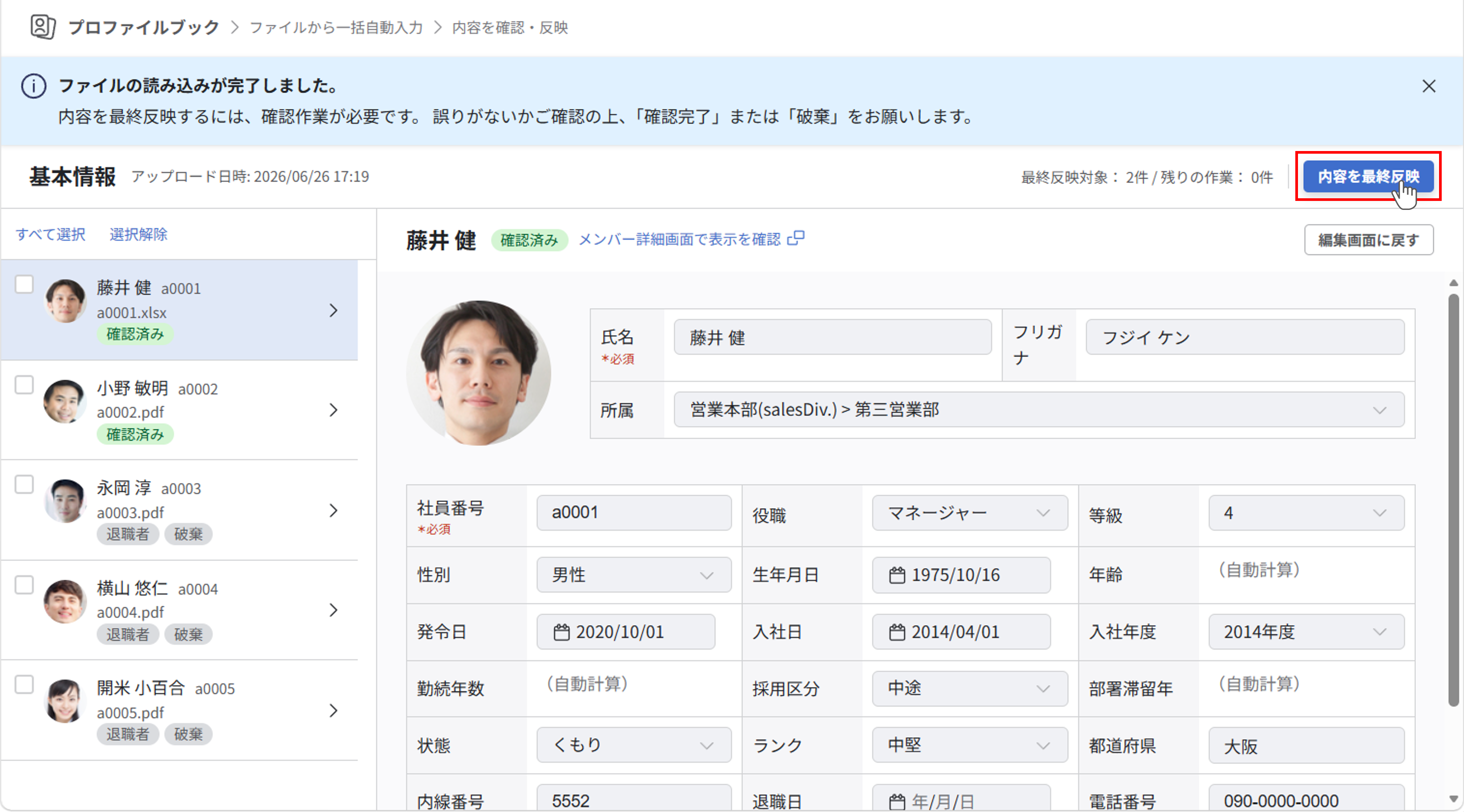Screen dimensions: 1464x812
Task: Go to プロファイルブック breadcrumb
Action: [x=144, y=27]
